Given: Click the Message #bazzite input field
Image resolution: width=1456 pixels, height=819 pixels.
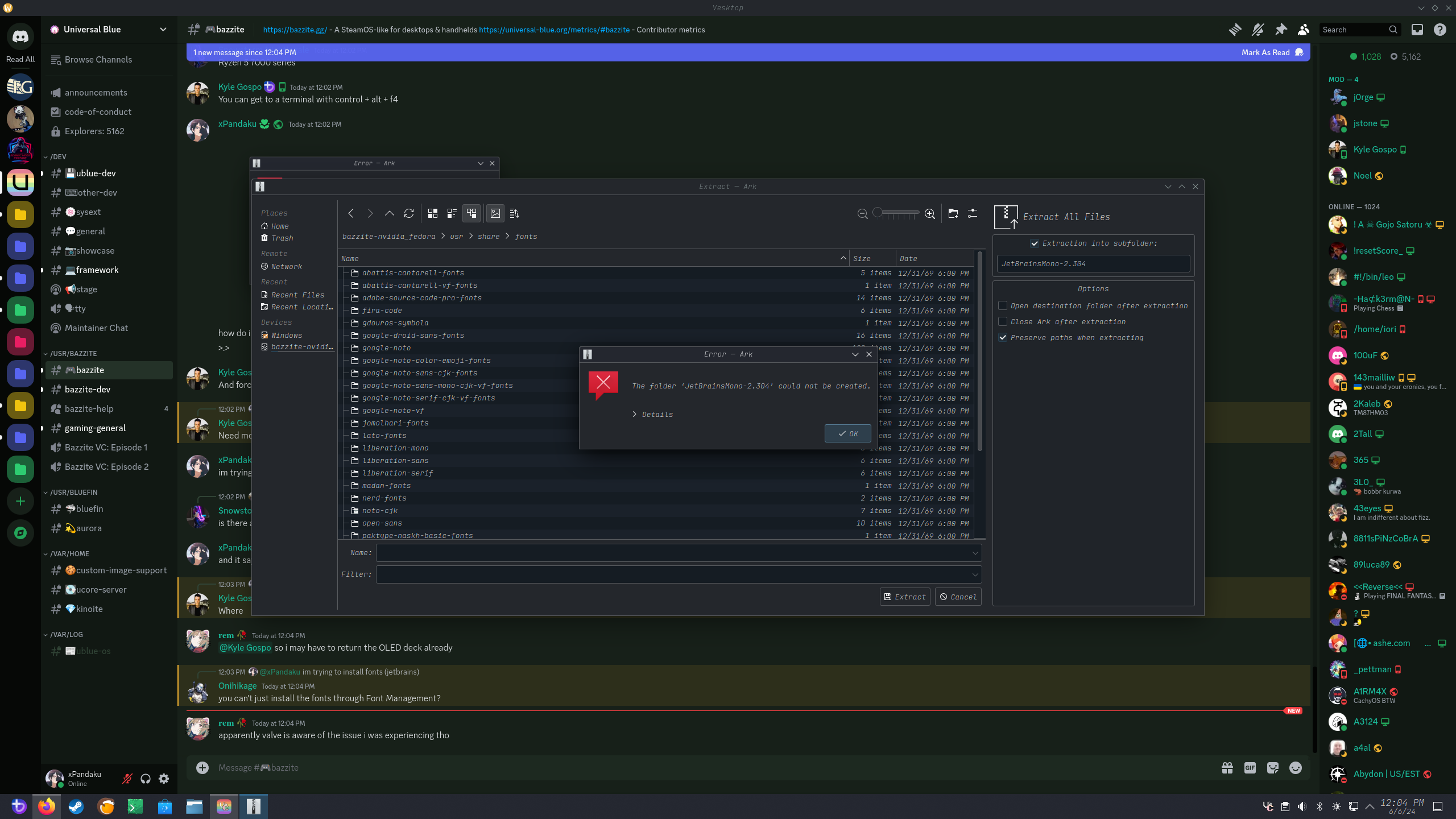Looking at the screenshot, I should click(x=398, y=767).
